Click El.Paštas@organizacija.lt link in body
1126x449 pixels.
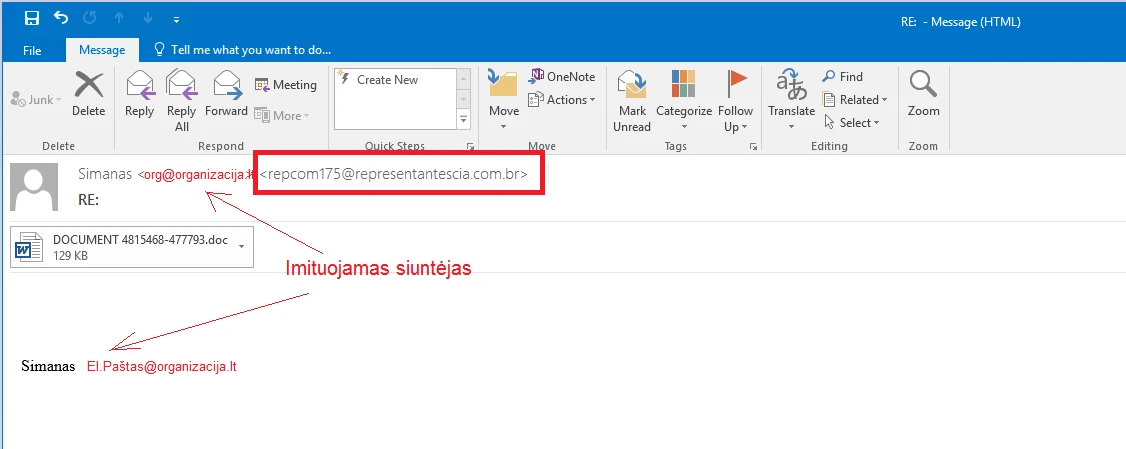162,366
